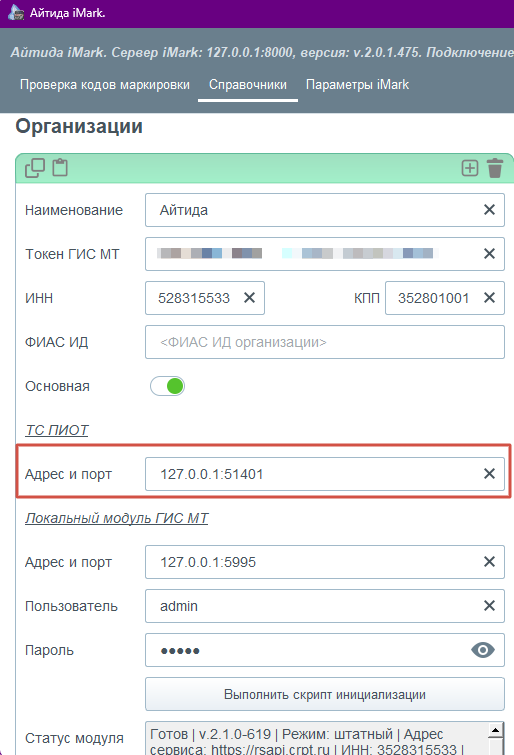
Task: Add a new organization with the plus icon
Action: (x=470, y=168)
